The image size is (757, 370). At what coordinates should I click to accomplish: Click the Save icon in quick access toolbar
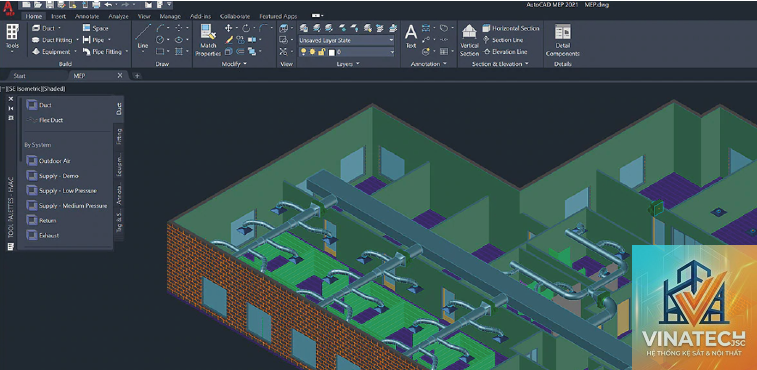click(49, 5)
